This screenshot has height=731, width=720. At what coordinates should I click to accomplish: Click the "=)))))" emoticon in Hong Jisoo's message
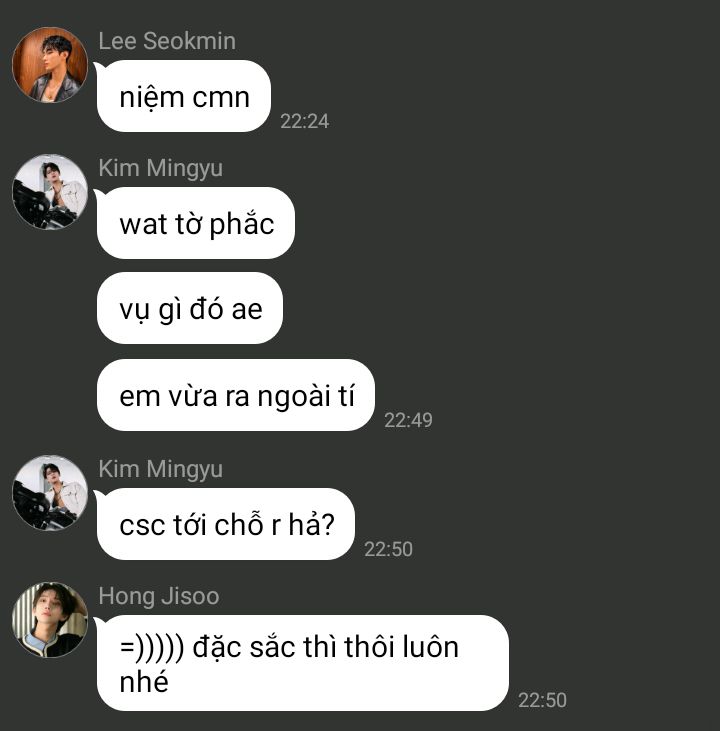152,648
